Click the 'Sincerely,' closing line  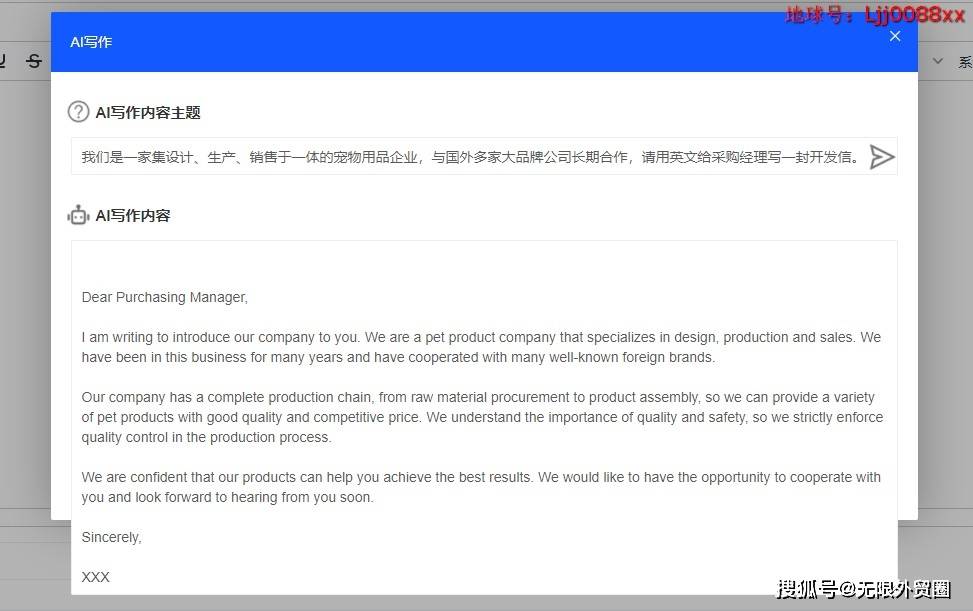coord(112,537)
